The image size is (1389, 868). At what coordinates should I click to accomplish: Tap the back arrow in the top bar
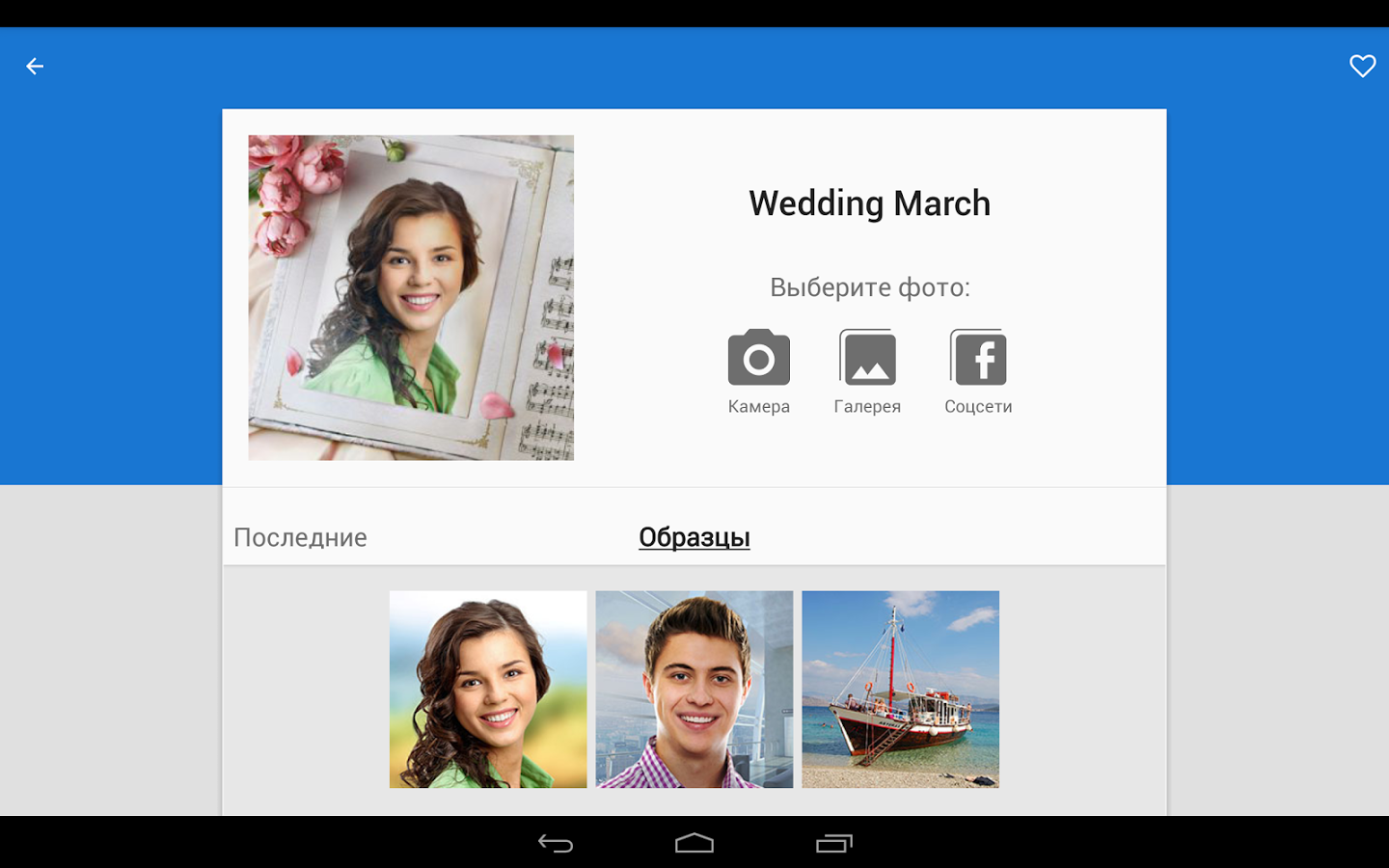pos(35,67)
